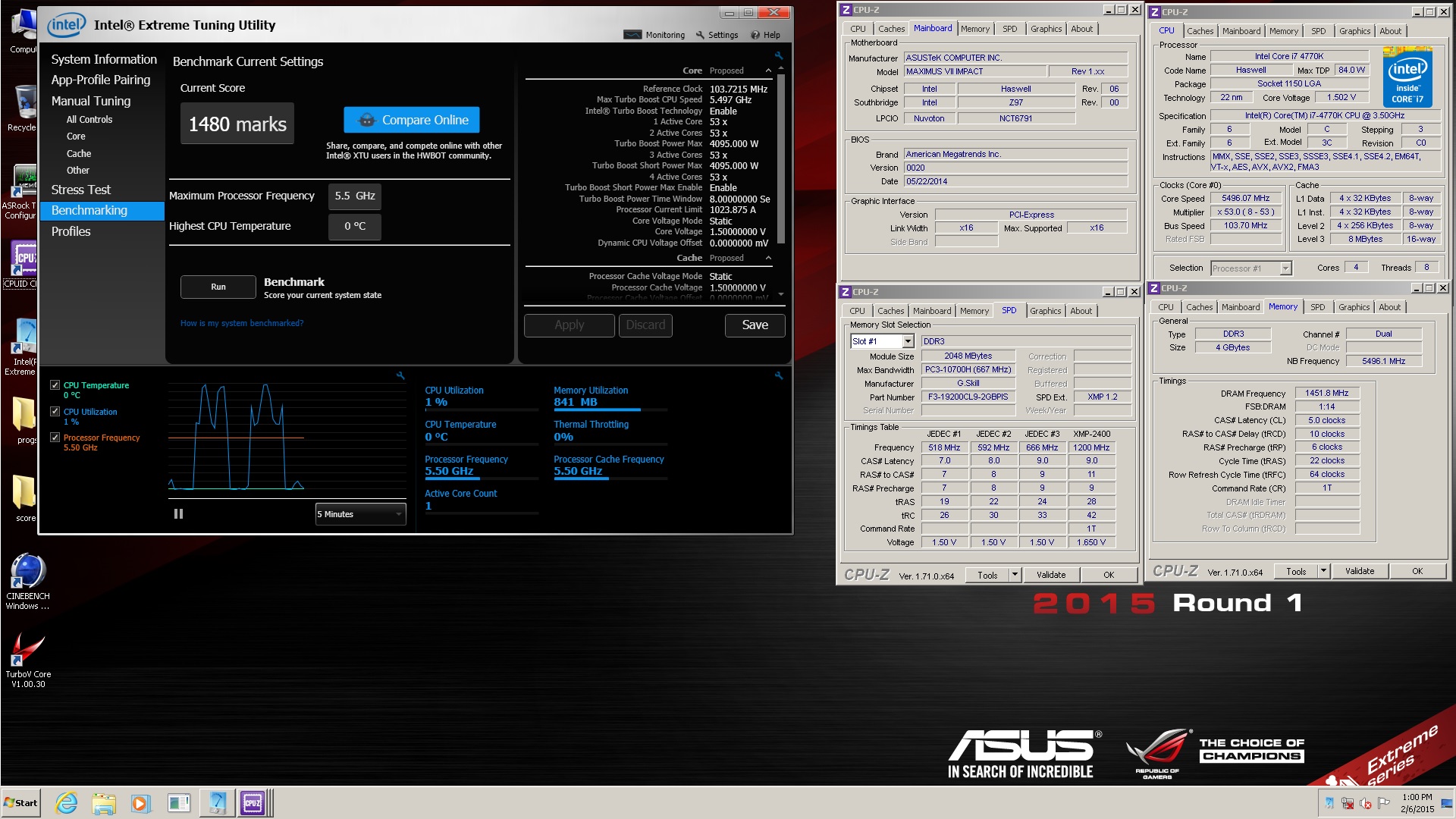The image size is (1456, 819).
Task: Open Tools dropdown arrow in Memory CPU-Z window
Action: coord(1323,571)
